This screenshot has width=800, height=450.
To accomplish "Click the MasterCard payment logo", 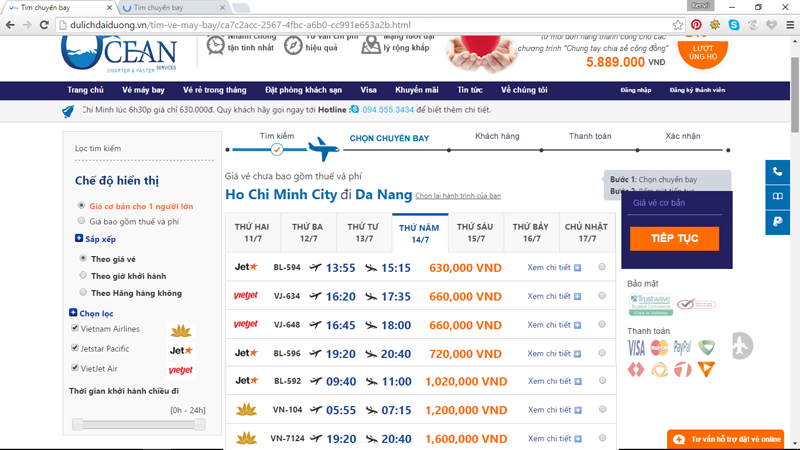I will (659, 348).
